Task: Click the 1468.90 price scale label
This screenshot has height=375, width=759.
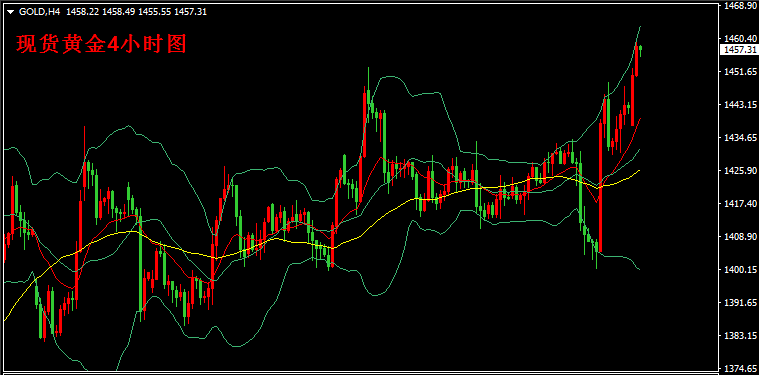Action: tap(740, 5)
